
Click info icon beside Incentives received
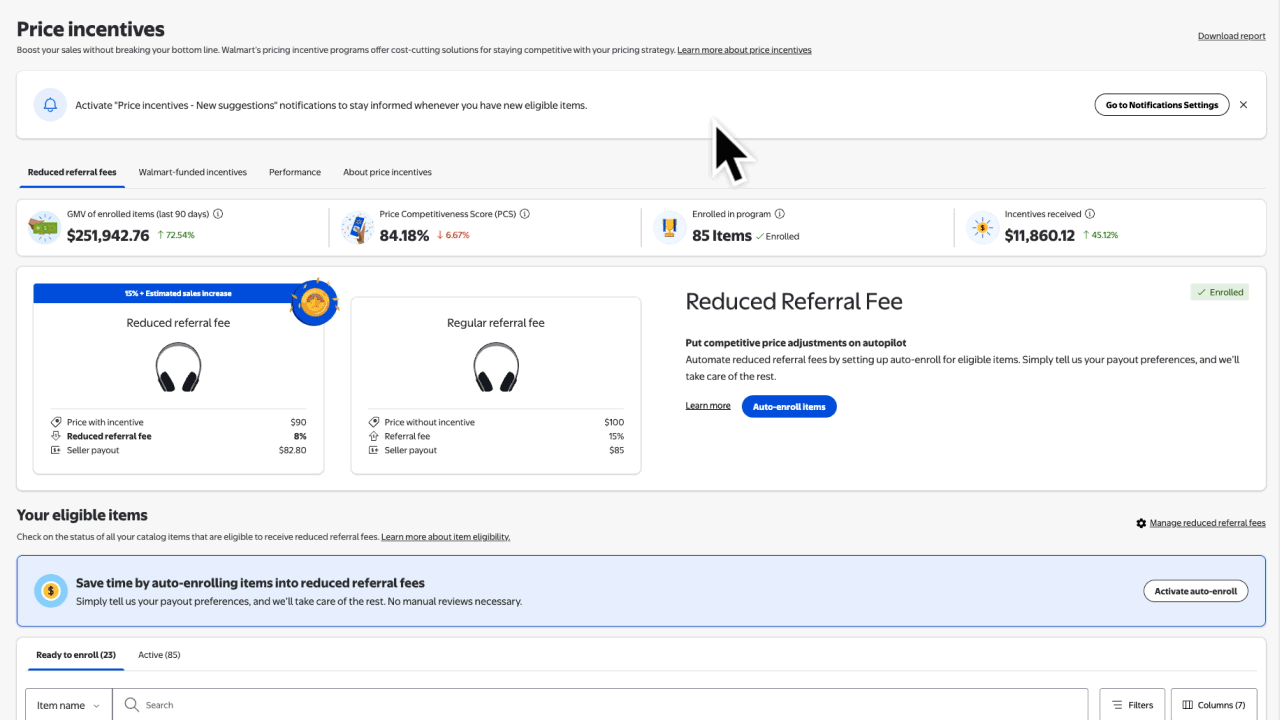[x=1090, y=214]
